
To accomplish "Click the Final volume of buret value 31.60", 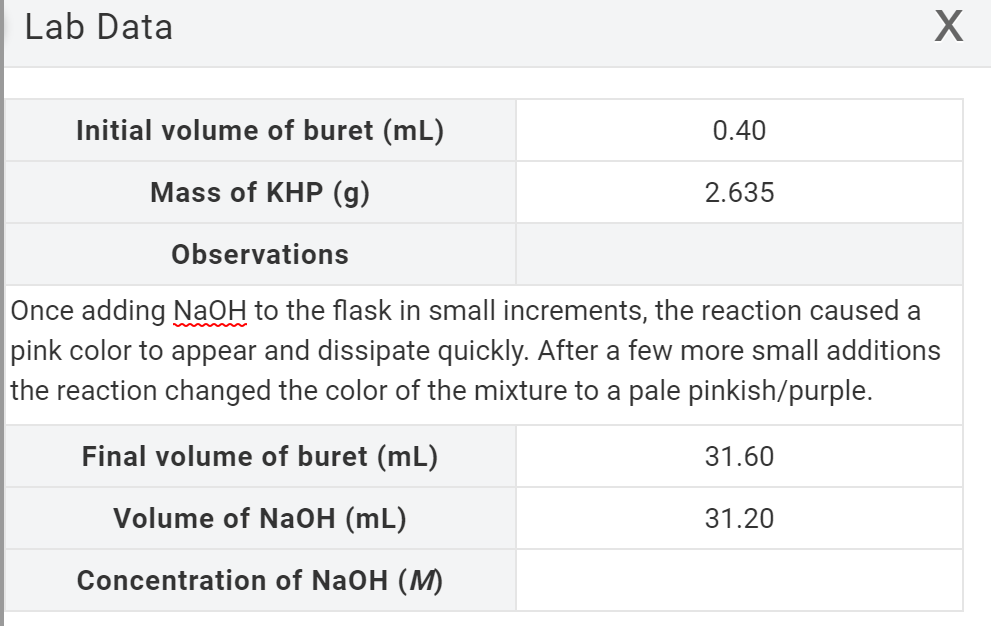I will [x=739, y=456].
